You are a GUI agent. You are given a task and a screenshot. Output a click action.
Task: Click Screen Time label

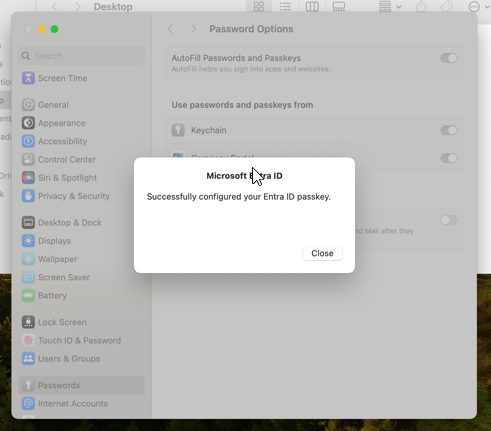(x=63, y=78)
